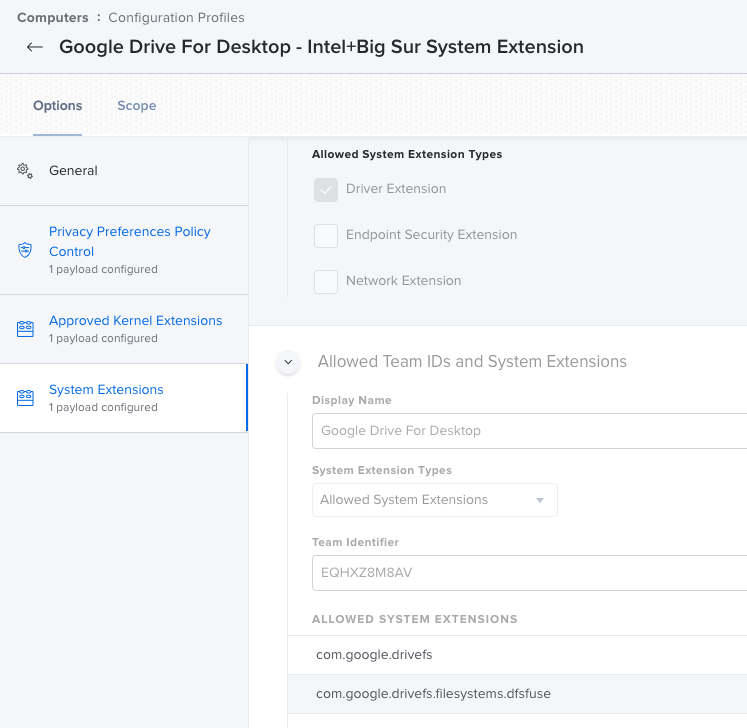Click the ALLOWED SYSTEM EXTENSIONS table header

(414, 619)
